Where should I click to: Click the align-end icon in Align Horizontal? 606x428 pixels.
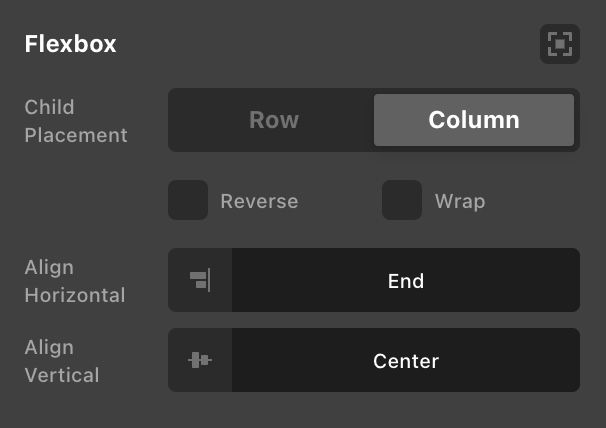(x=200, y=280)
